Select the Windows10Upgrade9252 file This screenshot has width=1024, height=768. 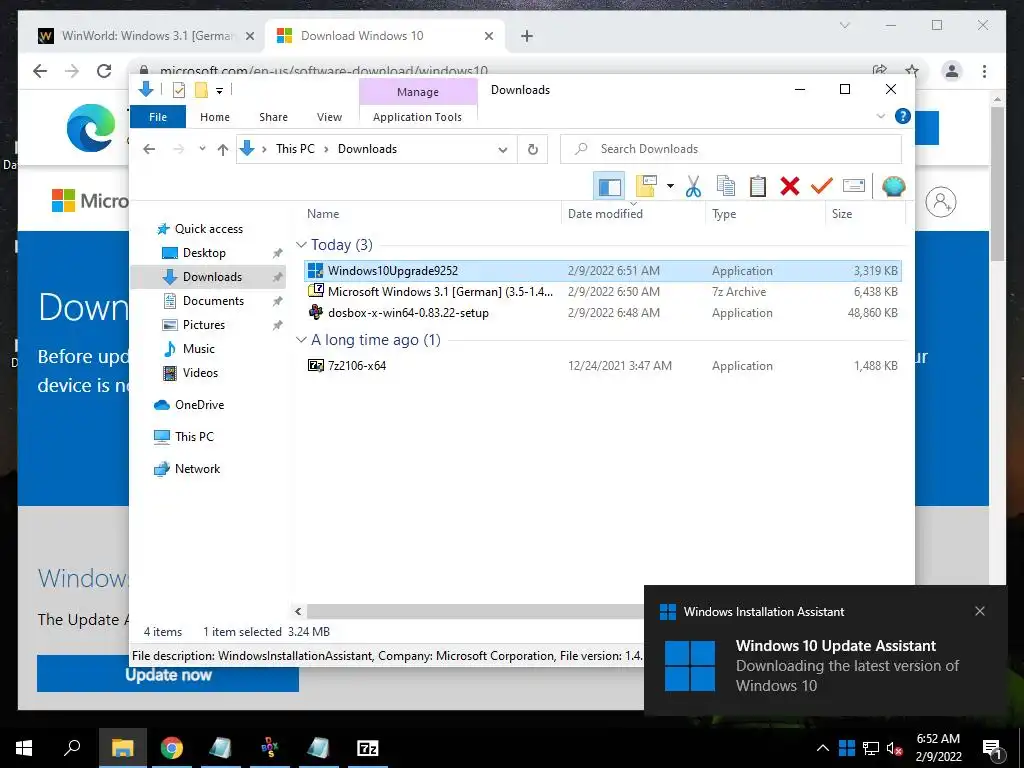[x=603, y=271]
